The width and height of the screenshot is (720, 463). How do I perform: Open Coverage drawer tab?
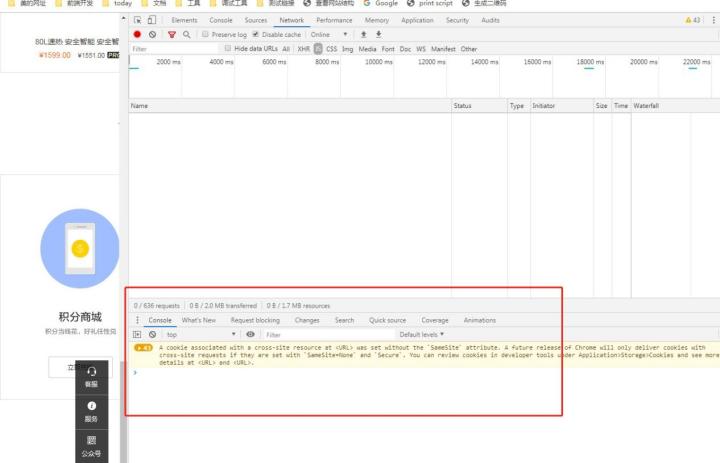click(435, 320)
